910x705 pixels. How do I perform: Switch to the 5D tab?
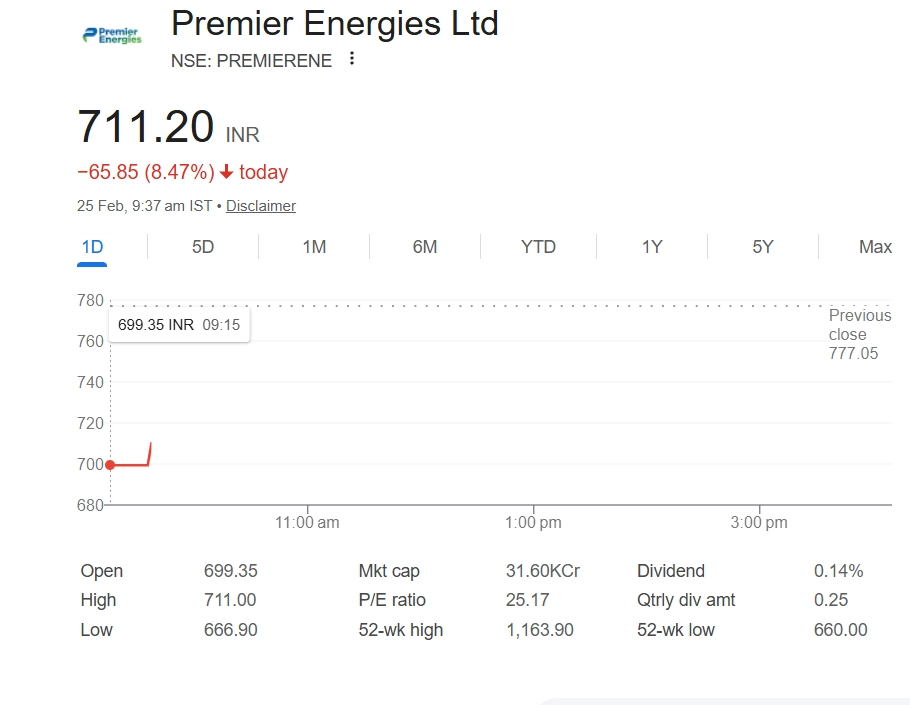(x=203, y=247)
